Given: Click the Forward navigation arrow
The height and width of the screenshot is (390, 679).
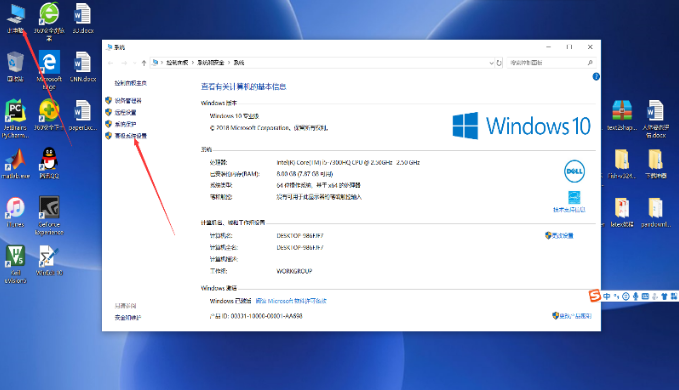Looking at the screenshot, I should [x=124, y=63].
